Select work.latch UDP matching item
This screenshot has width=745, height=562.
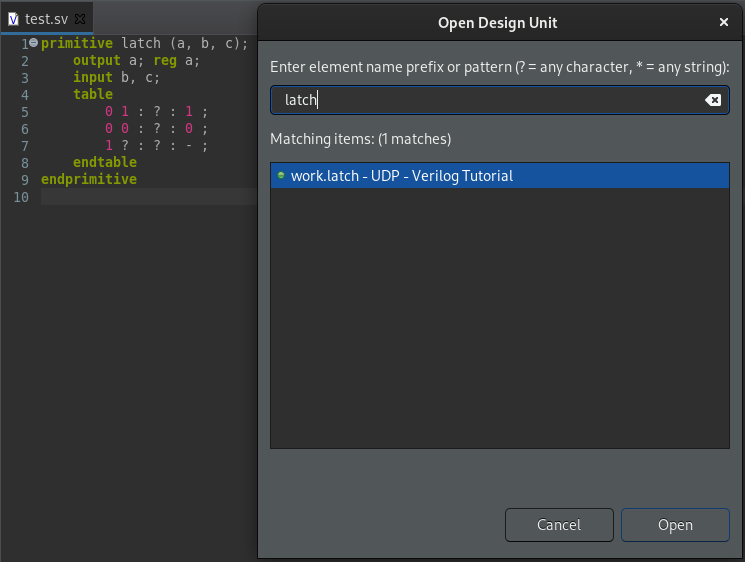(x=500, y=176)
